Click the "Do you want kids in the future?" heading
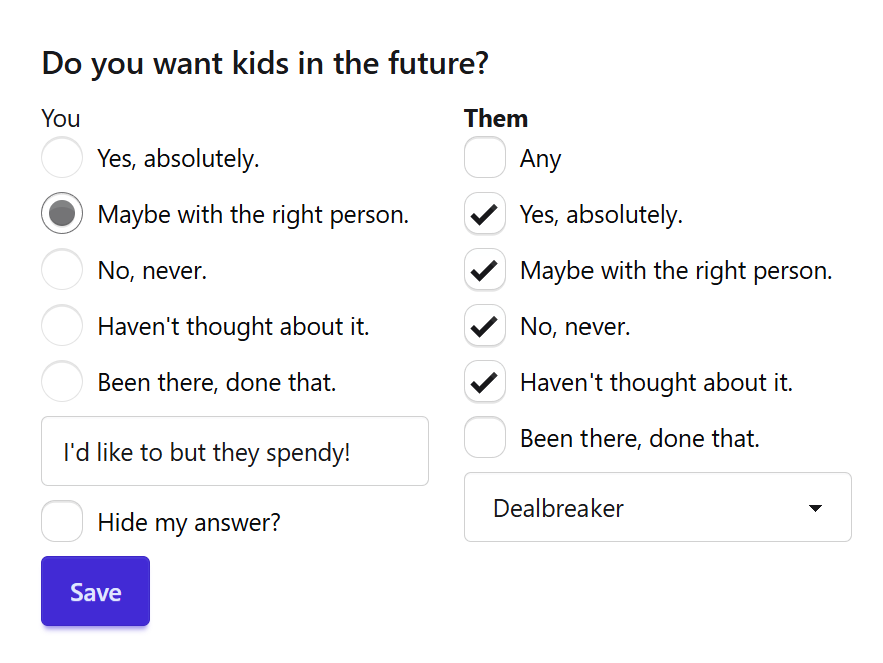The width and height of the screenshot is (883, 663). click(265, 63)
